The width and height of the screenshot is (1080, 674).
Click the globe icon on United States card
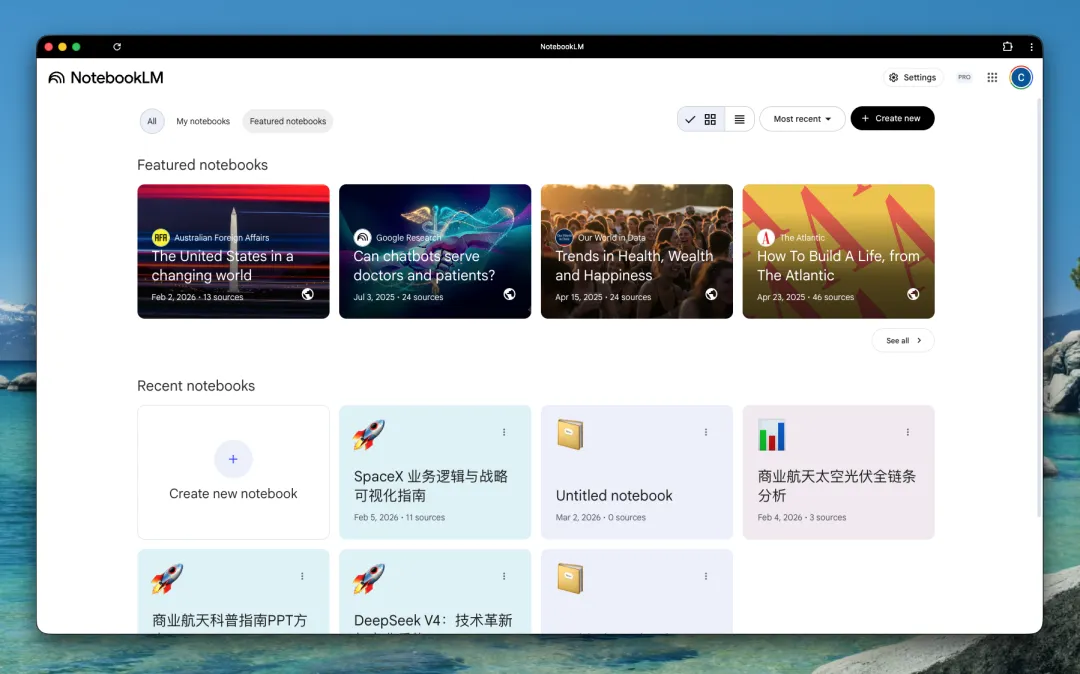point(308,294)
